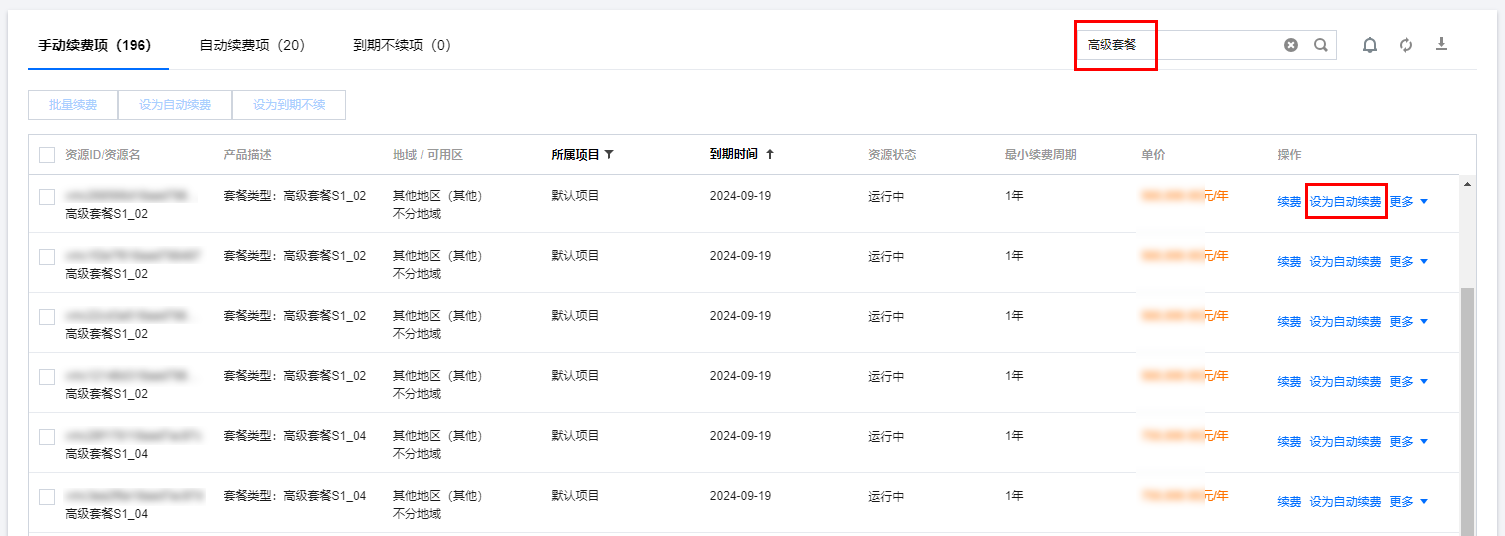Image resolution: width=1505 pixels, height=536 pixels.
Task: Expand 更多 dropdown in last row
Action: click(1408, 502)
